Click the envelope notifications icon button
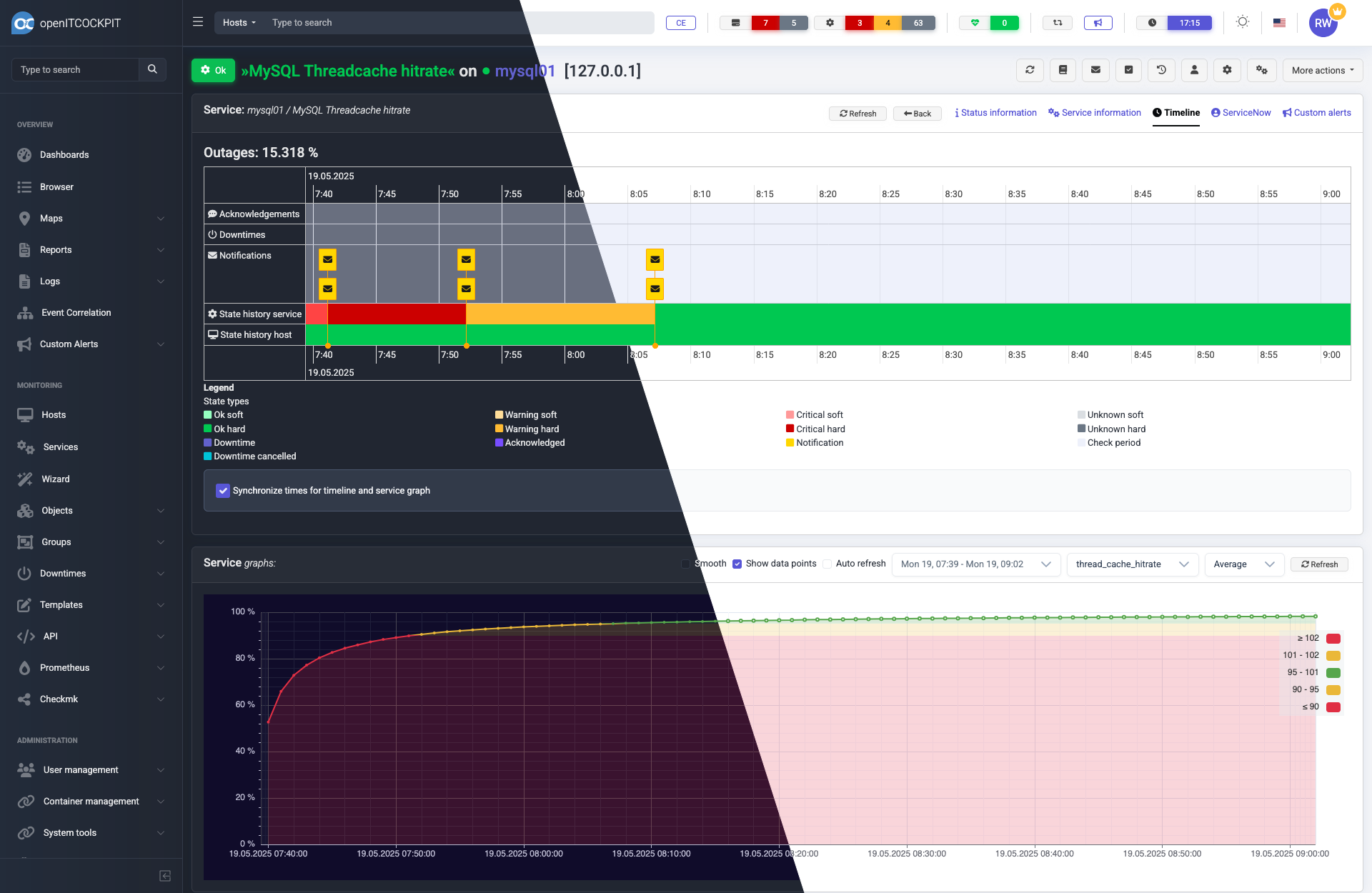The height and width of the screenshot is (893, 1372). pos(1095,70)
